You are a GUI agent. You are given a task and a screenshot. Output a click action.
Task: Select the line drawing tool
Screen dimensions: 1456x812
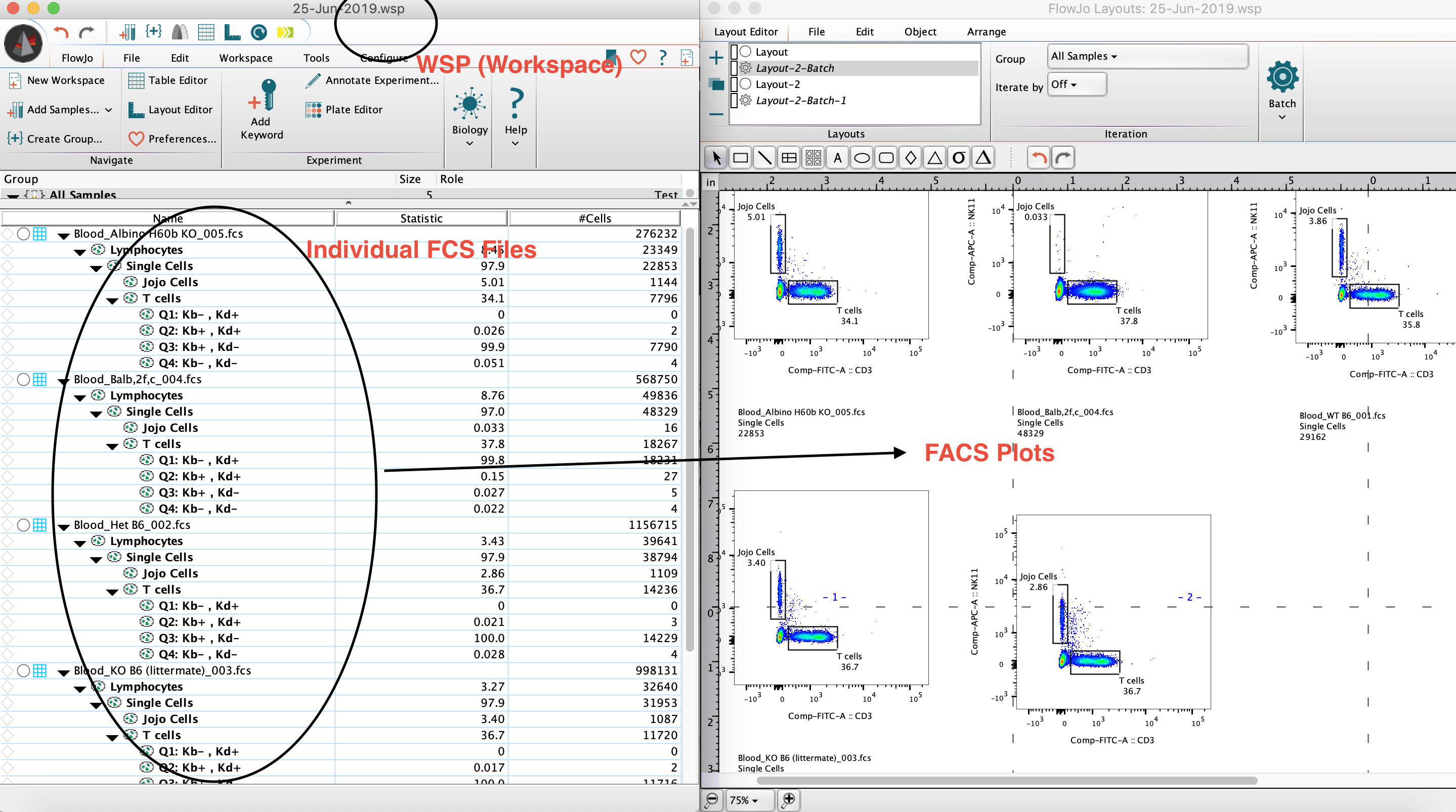click(765, 158)
